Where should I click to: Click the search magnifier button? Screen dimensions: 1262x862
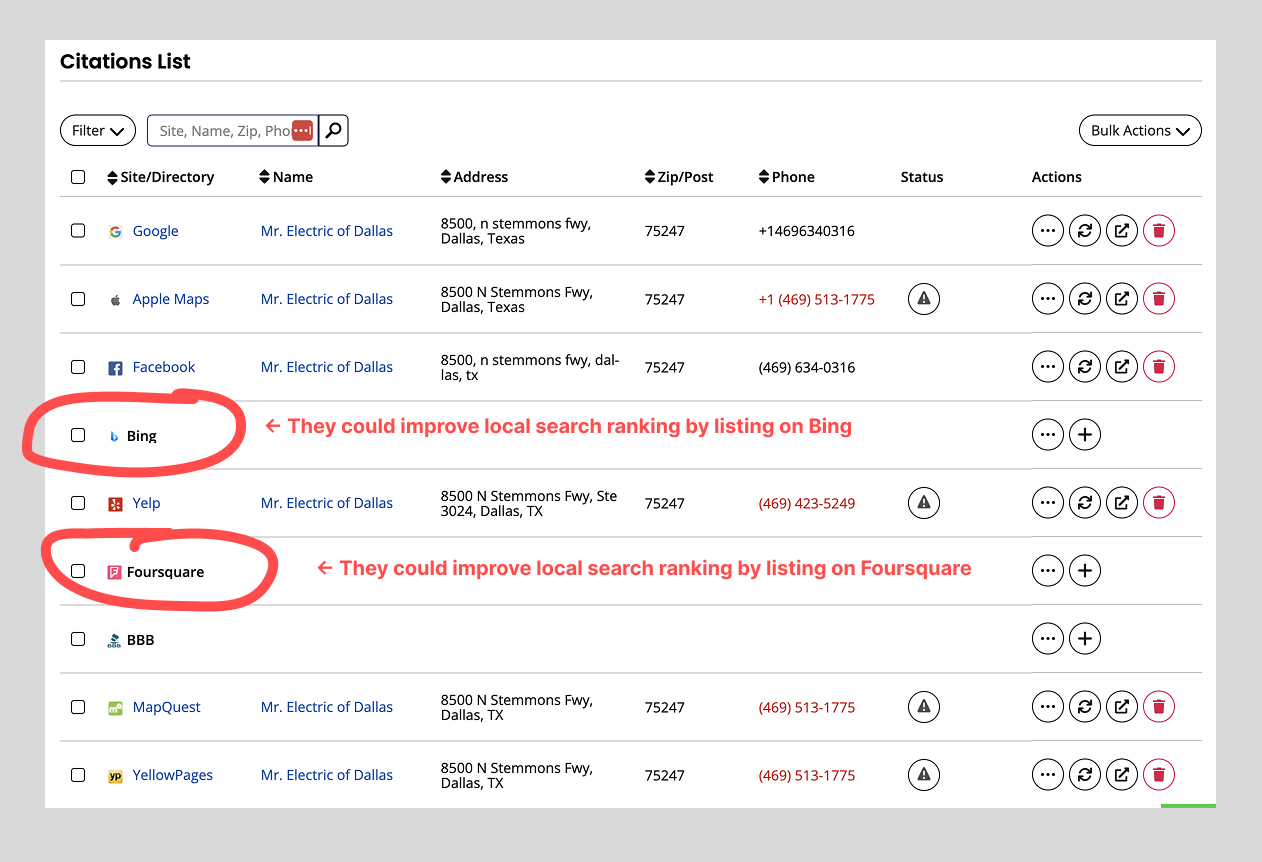click(334, 130)
